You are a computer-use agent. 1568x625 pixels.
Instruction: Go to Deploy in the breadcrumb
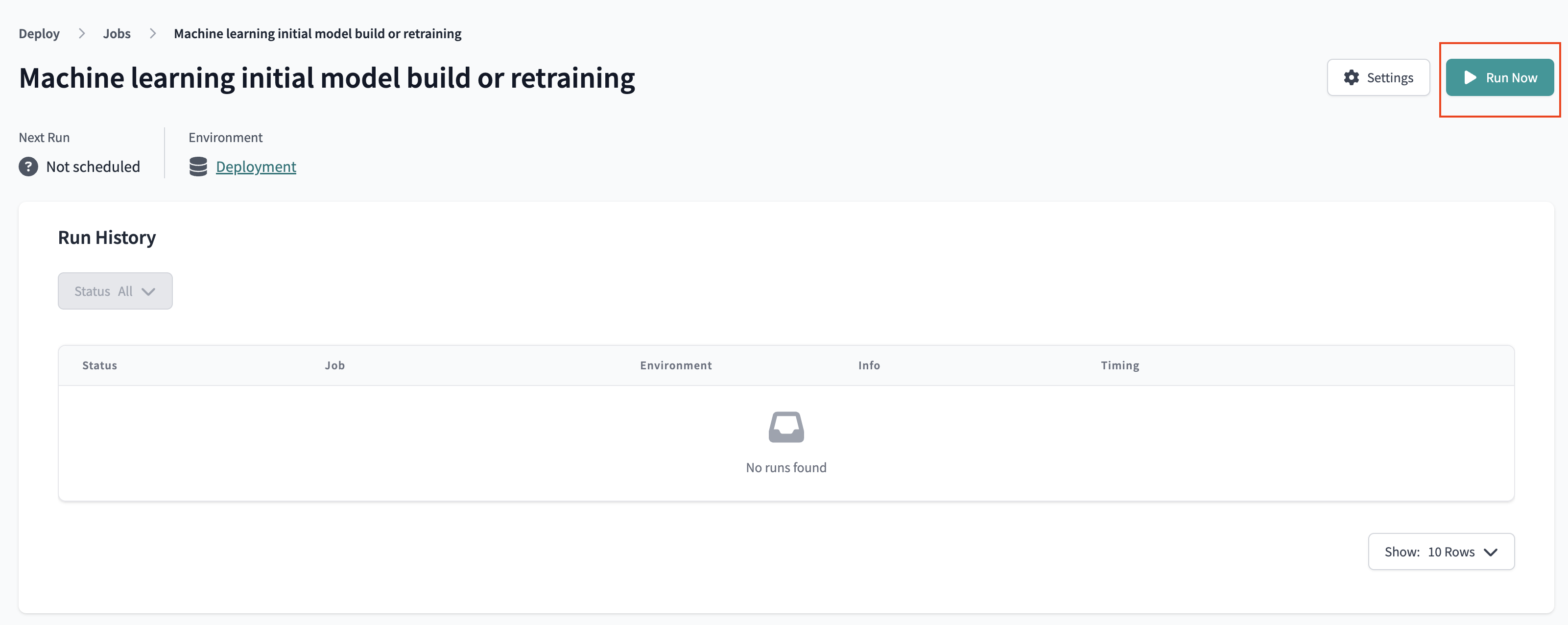[x=39, y=33]
